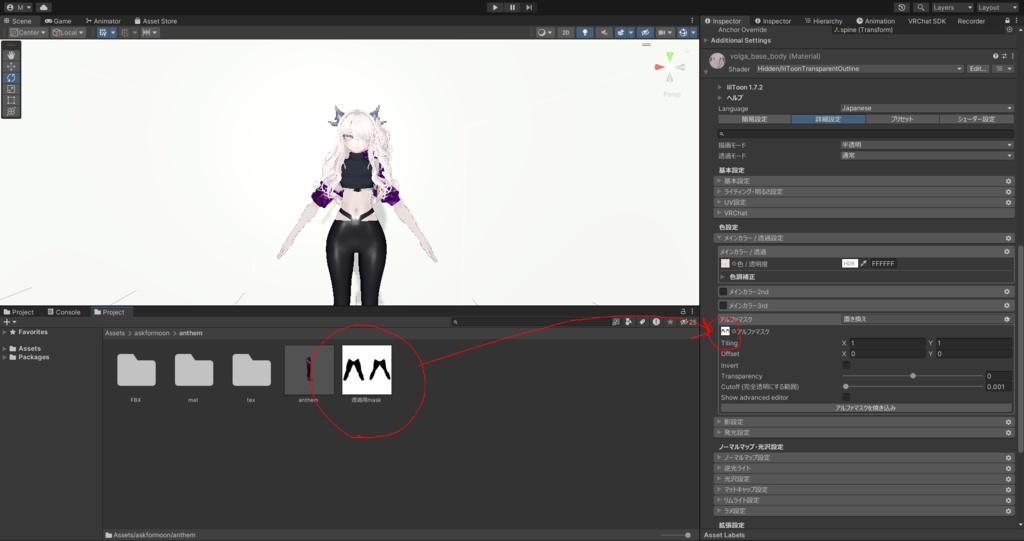Expand 影設定 section
The image size is (1024, 541).
(865, 422)
